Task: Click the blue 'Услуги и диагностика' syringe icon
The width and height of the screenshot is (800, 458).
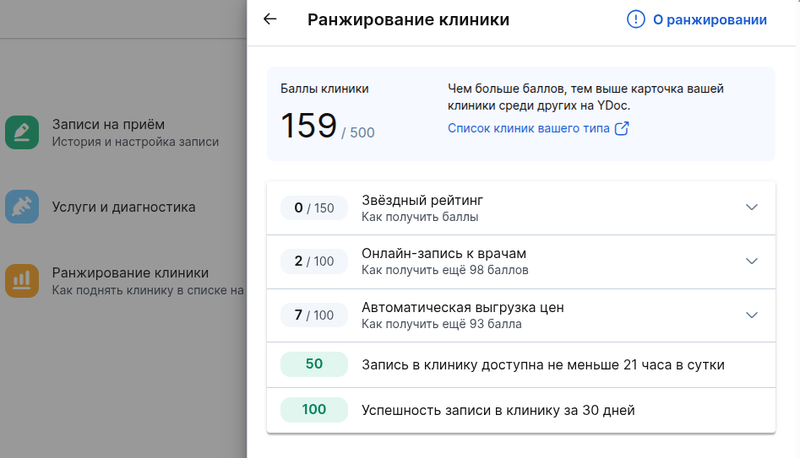Action: click(x=22, y=207)
